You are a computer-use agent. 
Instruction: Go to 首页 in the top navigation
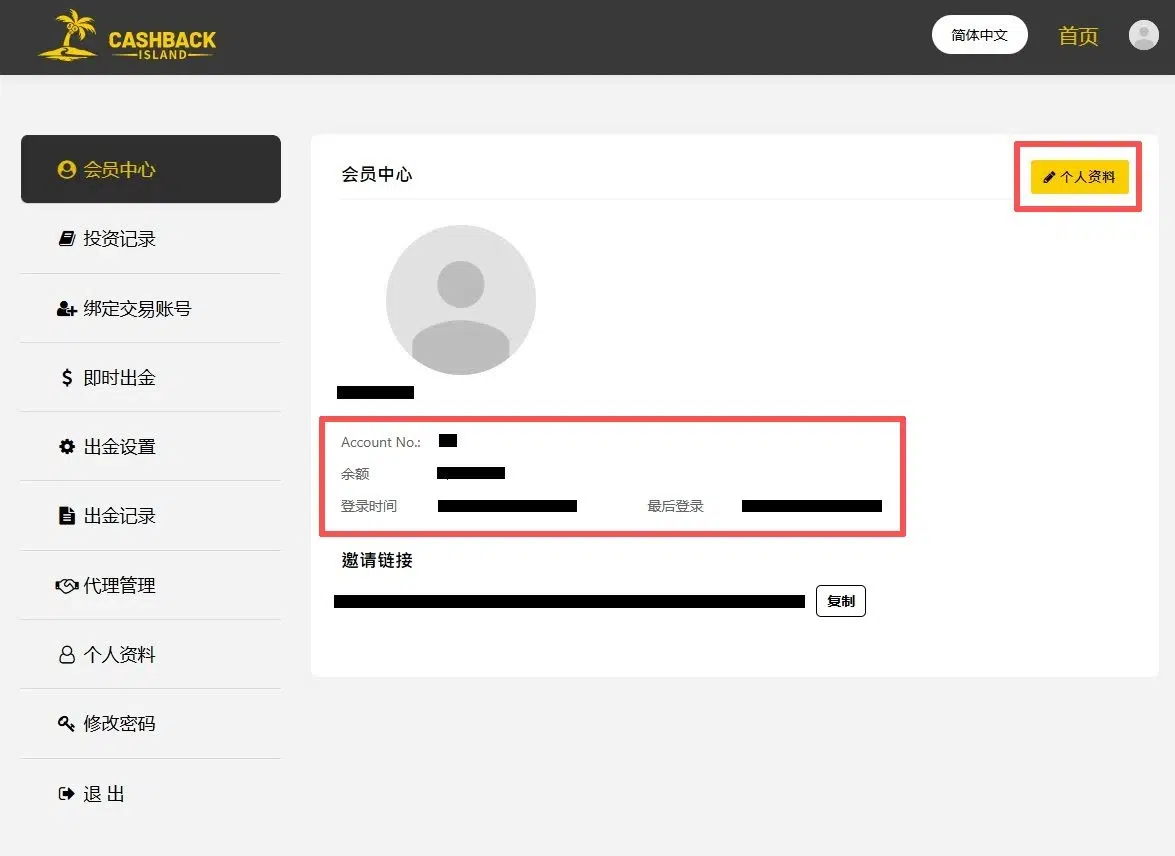(x=1078, y=35)
